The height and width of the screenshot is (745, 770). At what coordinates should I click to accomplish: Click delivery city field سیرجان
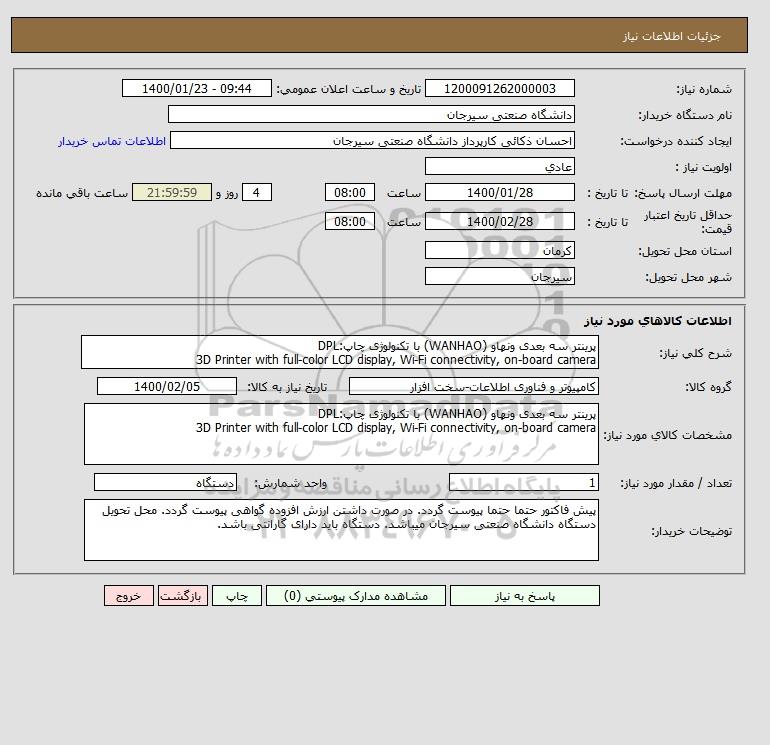coord(500,276)
